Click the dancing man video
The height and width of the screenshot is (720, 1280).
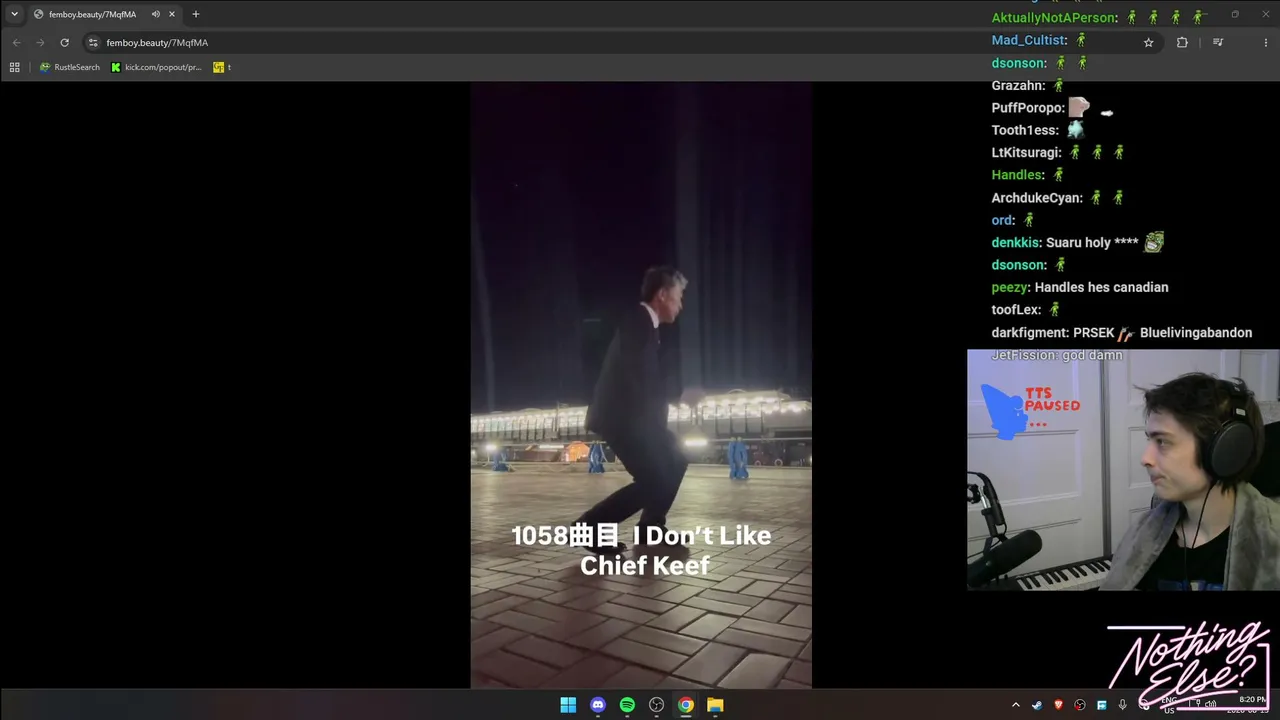pos(641,385)
